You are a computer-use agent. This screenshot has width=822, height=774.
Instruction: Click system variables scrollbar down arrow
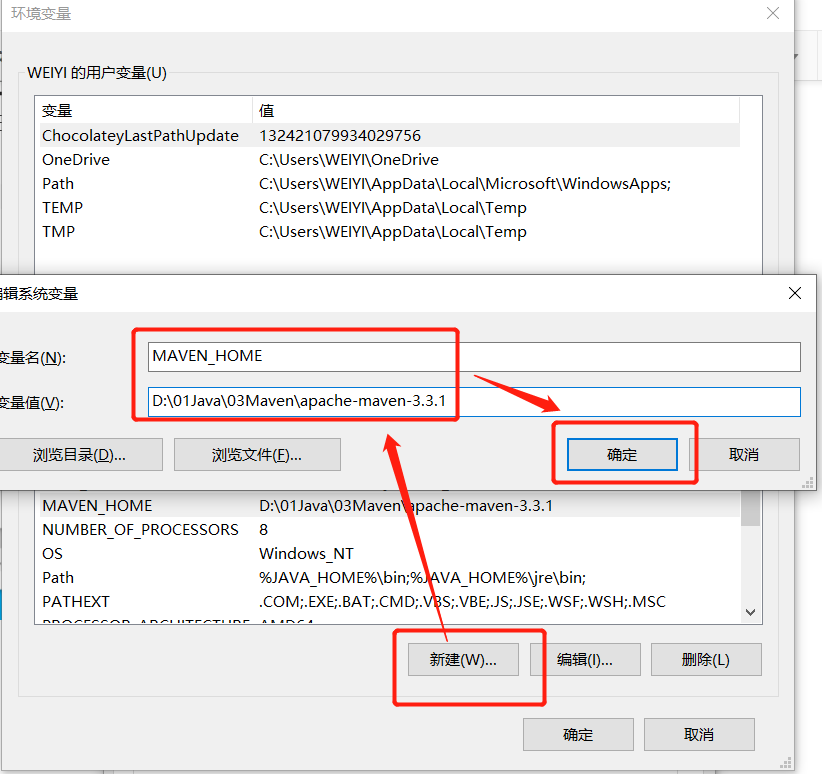pos(751,612)
